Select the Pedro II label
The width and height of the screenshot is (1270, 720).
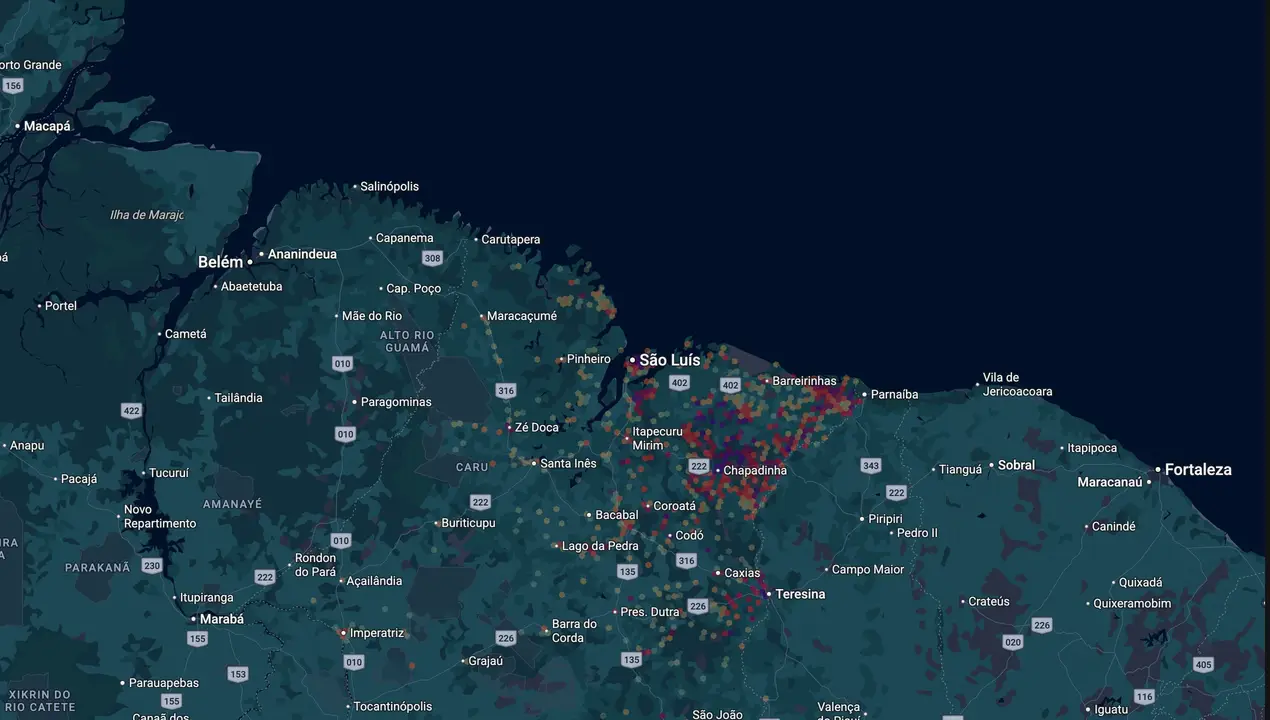tap(917, 533)
